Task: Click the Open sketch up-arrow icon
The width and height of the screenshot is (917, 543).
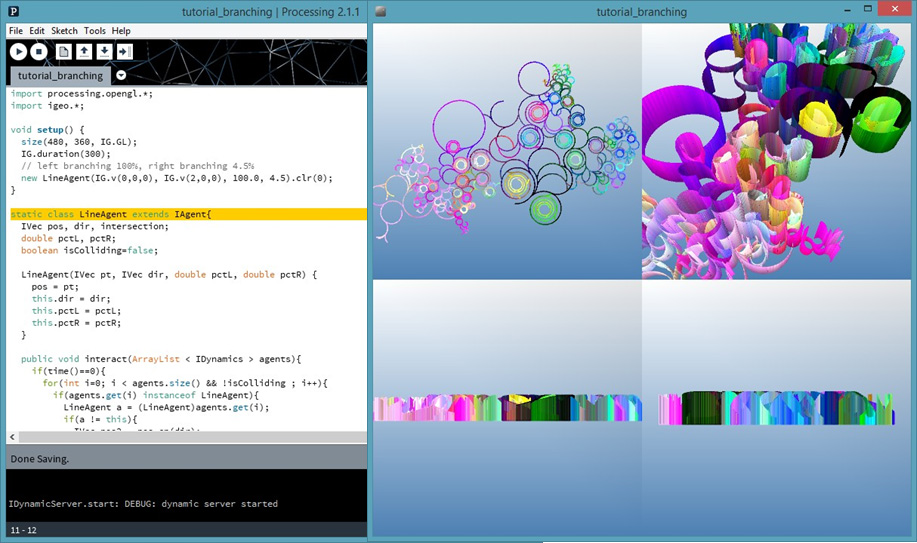Action: pyautogui.click(x=84, y=52)
